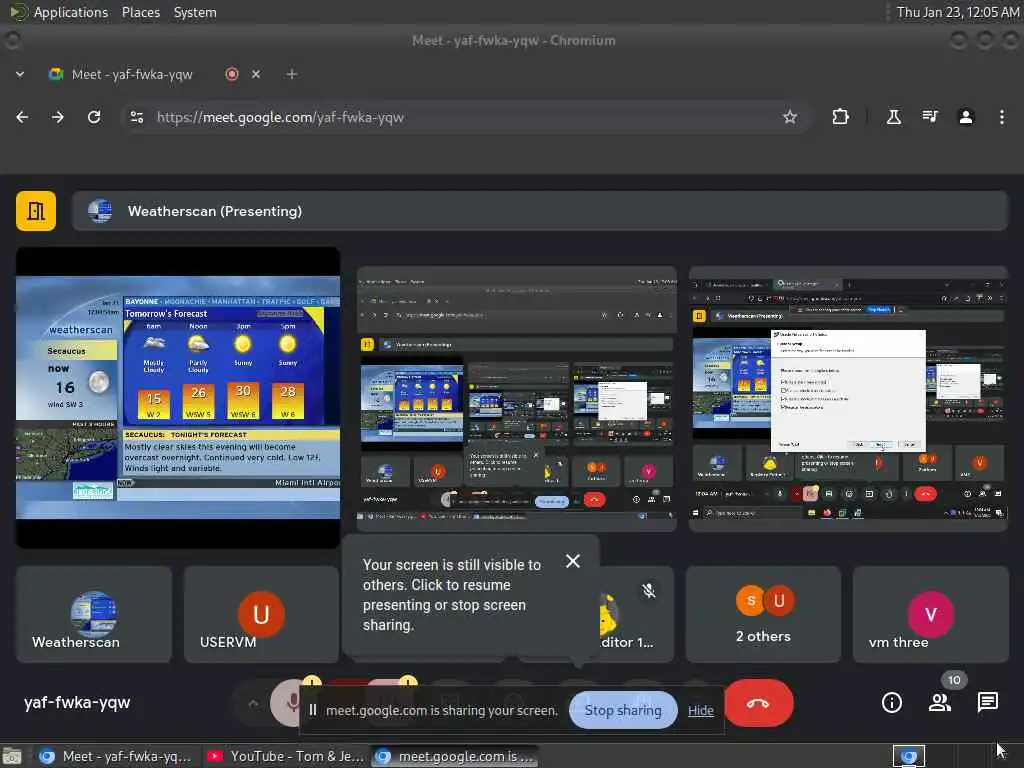Click the Stop sharing button
The width and height of the screenshot is (1024, 768).
[x=623, y=711]
